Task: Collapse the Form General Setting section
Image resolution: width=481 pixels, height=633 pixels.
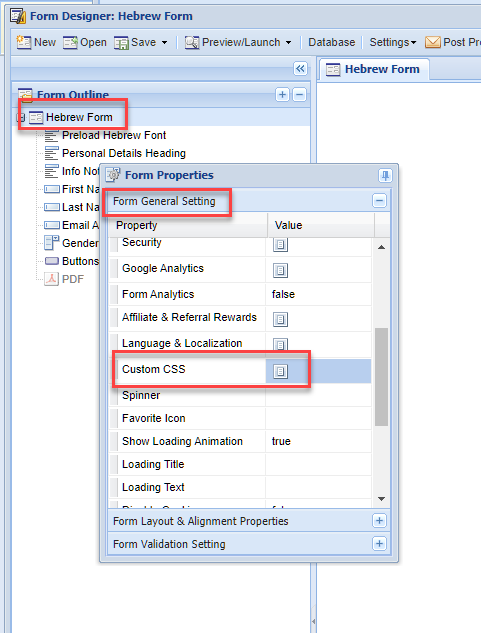Action: click(x=379, y=201)
